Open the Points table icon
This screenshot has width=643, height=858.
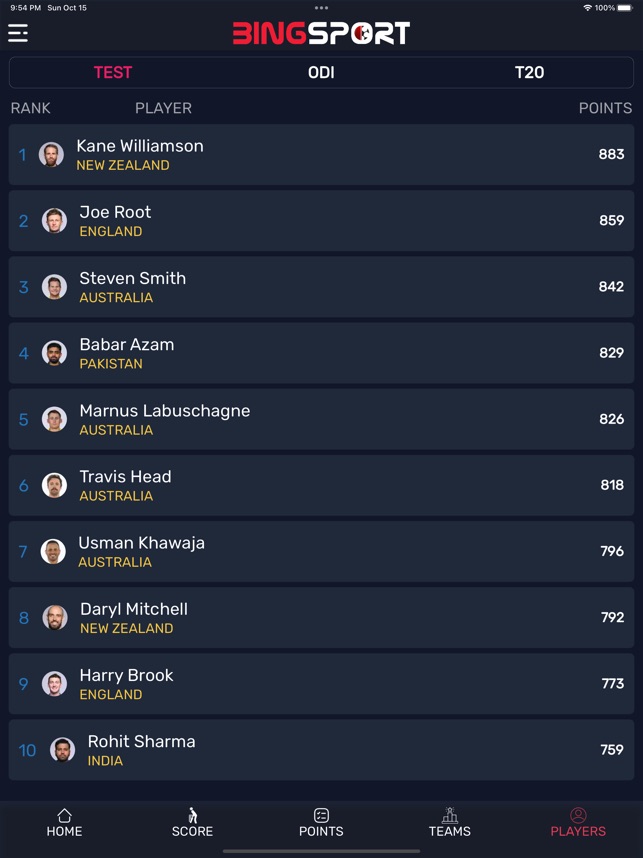click(321, 815)
